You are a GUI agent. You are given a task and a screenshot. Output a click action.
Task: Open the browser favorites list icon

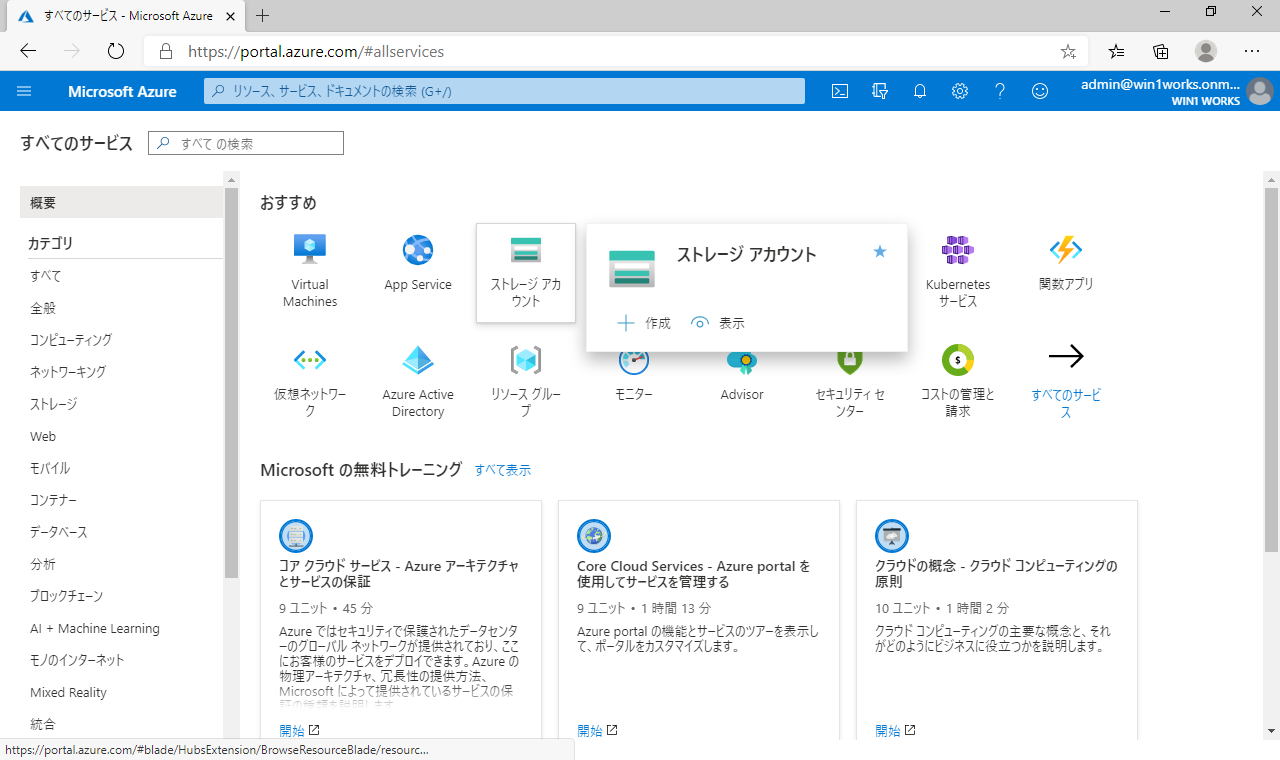coord(1117,51)
